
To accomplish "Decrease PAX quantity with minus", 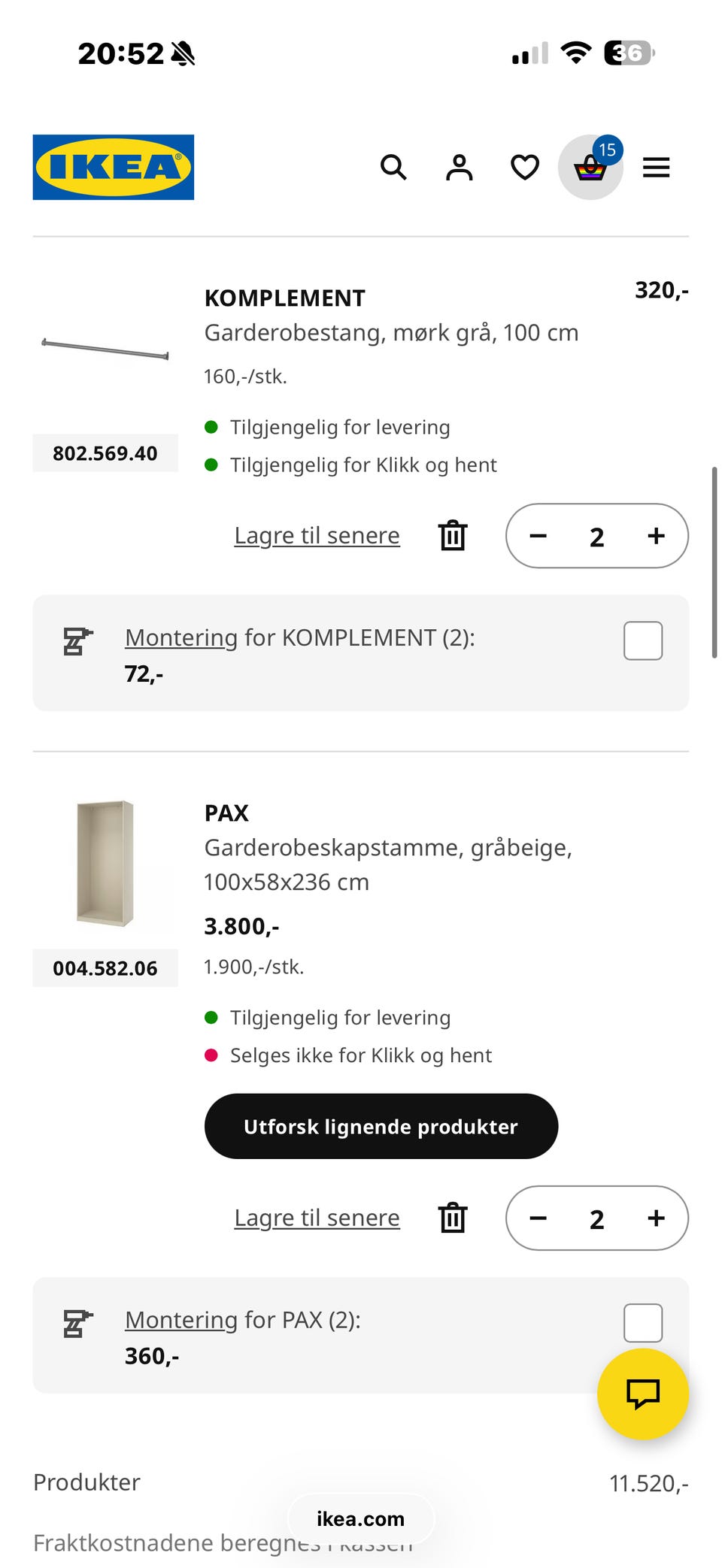I will pos(538,1218).
